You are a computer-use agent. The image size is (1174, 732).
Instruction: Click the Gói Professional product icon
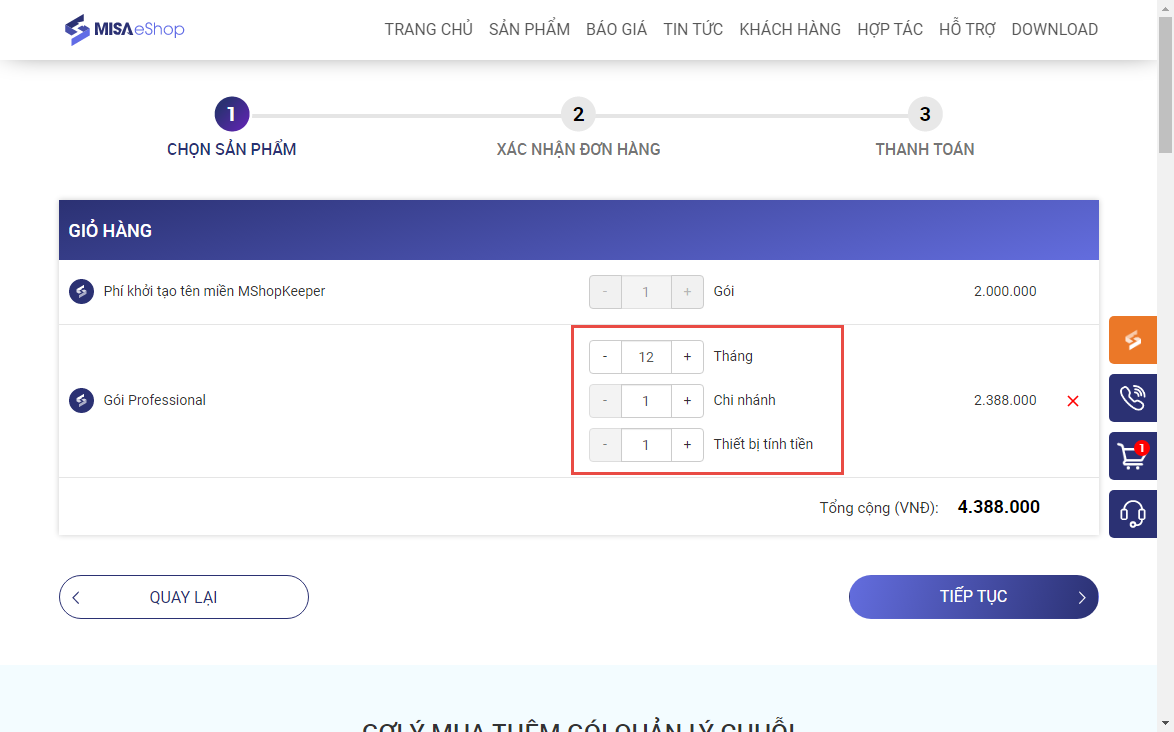81,400
